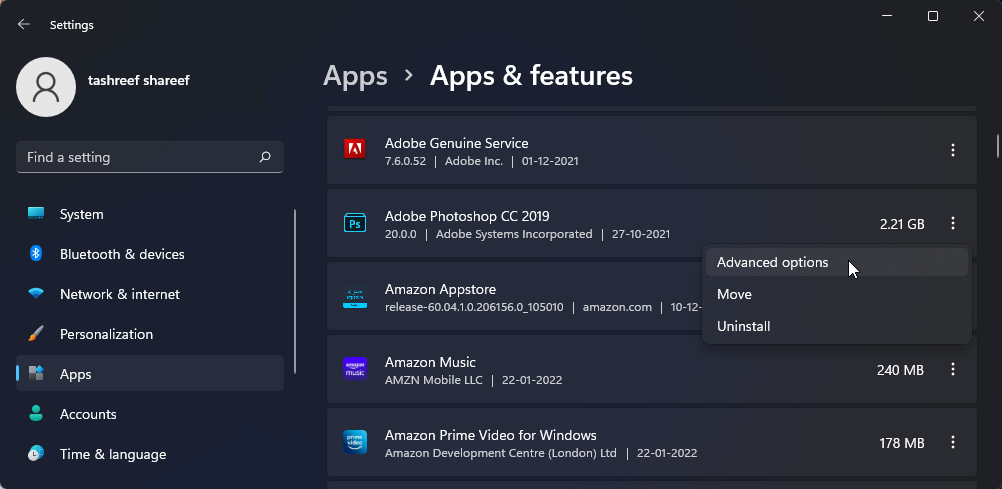Click the sidebar navigation scrollbar
Image resolution: width=1002 pixels, height=489 pixels.
tap(295, 291)
